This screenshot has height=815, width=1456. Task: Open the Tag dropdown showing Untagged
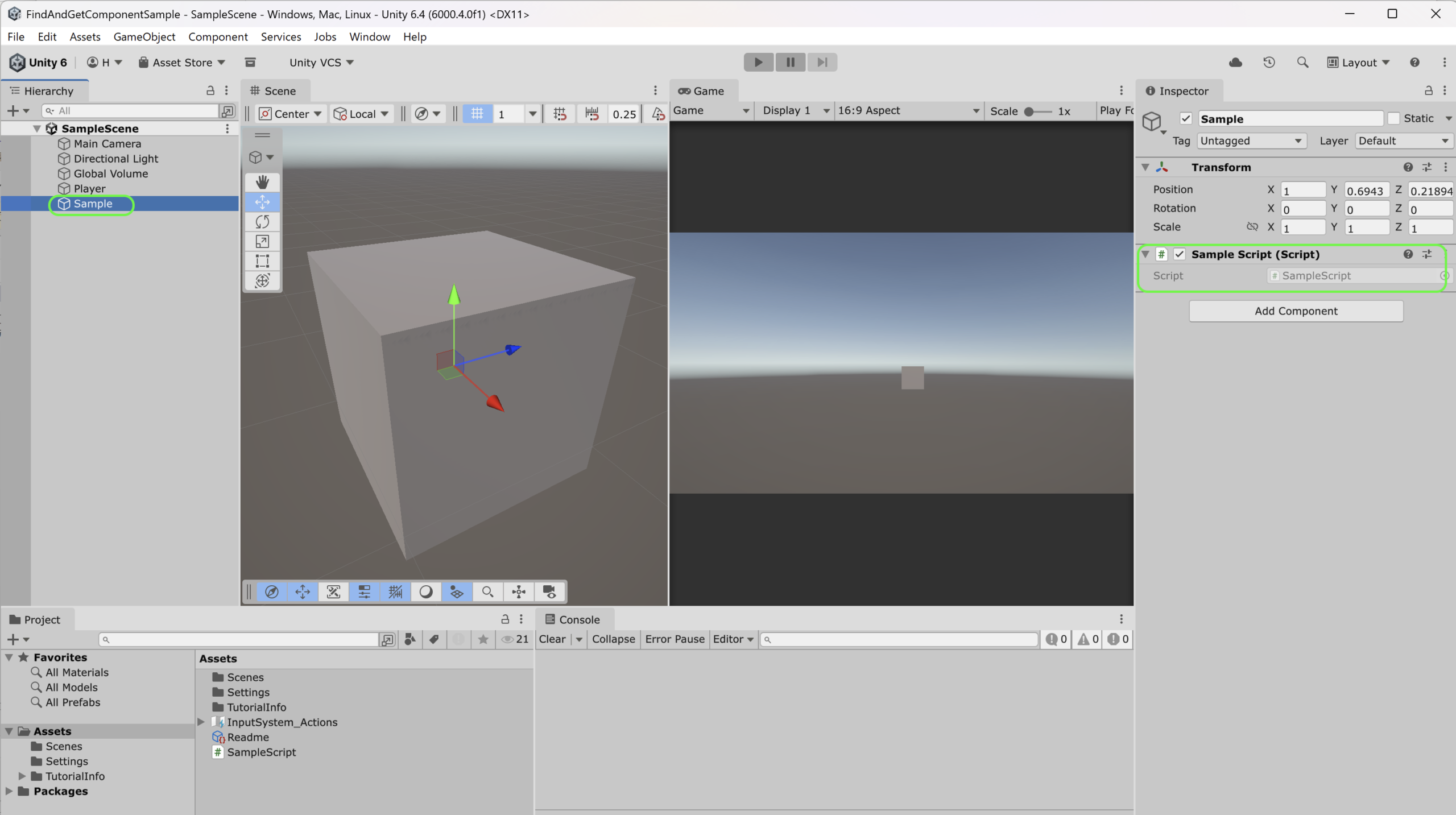[x=1250, y=140]
